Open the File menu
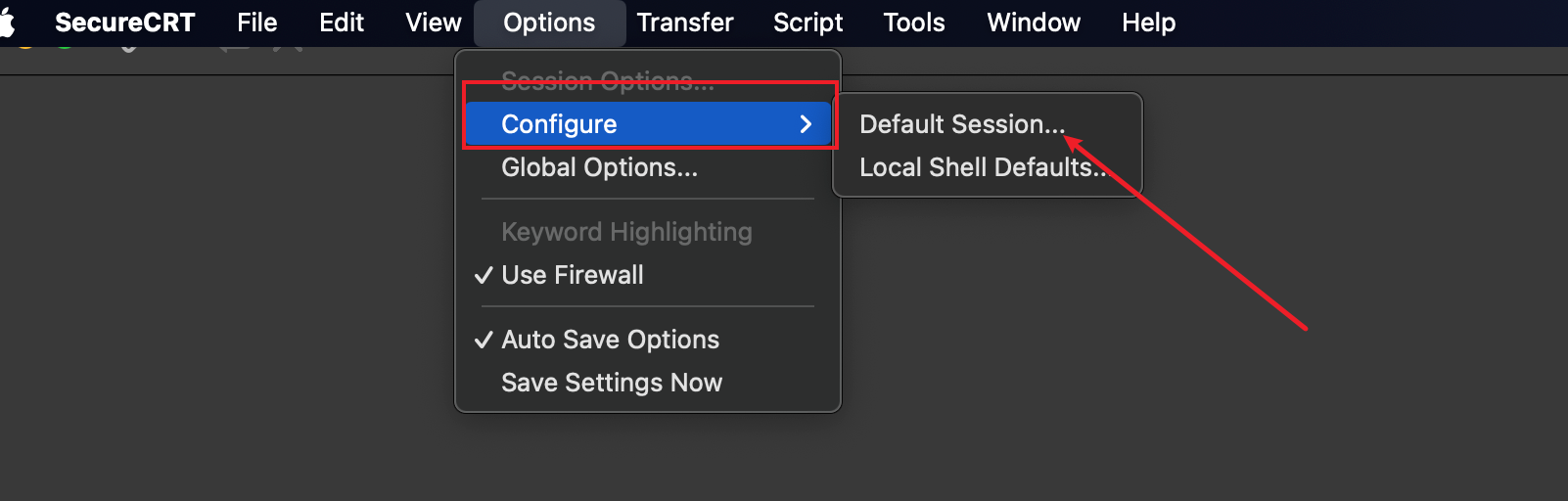This screenshot has height=501, width=1568. (x=256, y=23)
